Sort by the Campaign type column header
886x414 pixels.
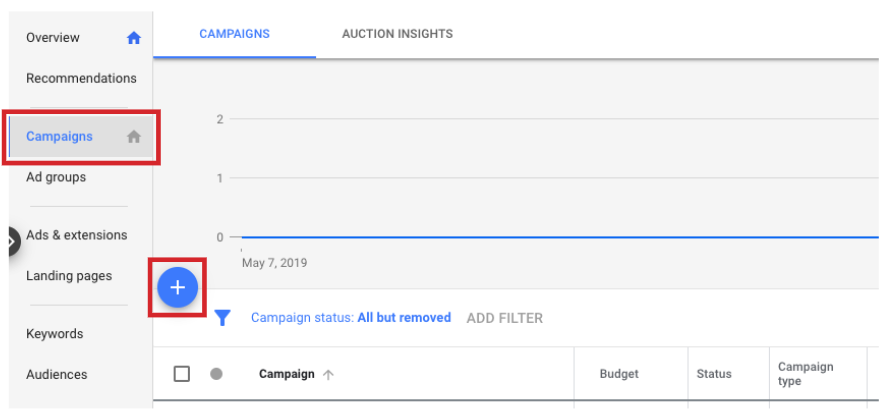click(x=805, y=374)
